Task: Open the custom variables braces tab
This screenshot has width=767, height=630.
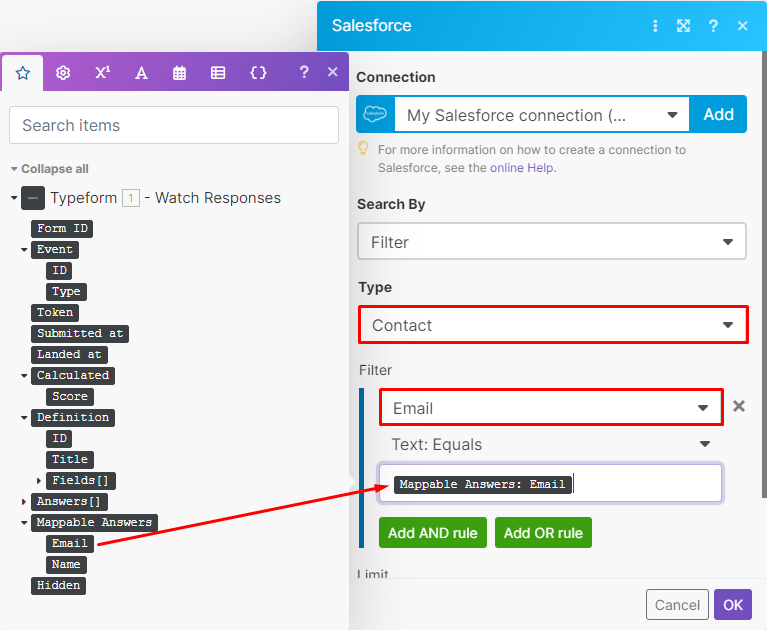Action: (258, 73)
